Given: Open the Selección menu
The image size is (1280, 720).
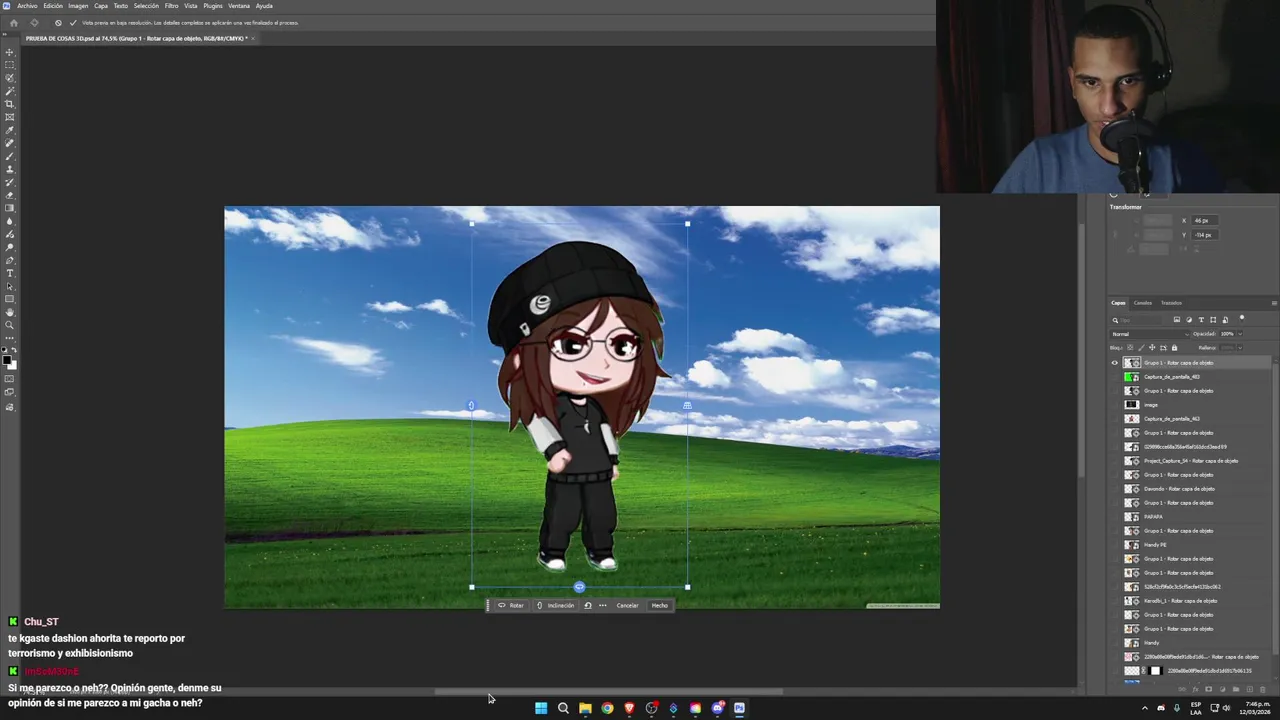Looking at the screenshot, I should click(146, 6).
